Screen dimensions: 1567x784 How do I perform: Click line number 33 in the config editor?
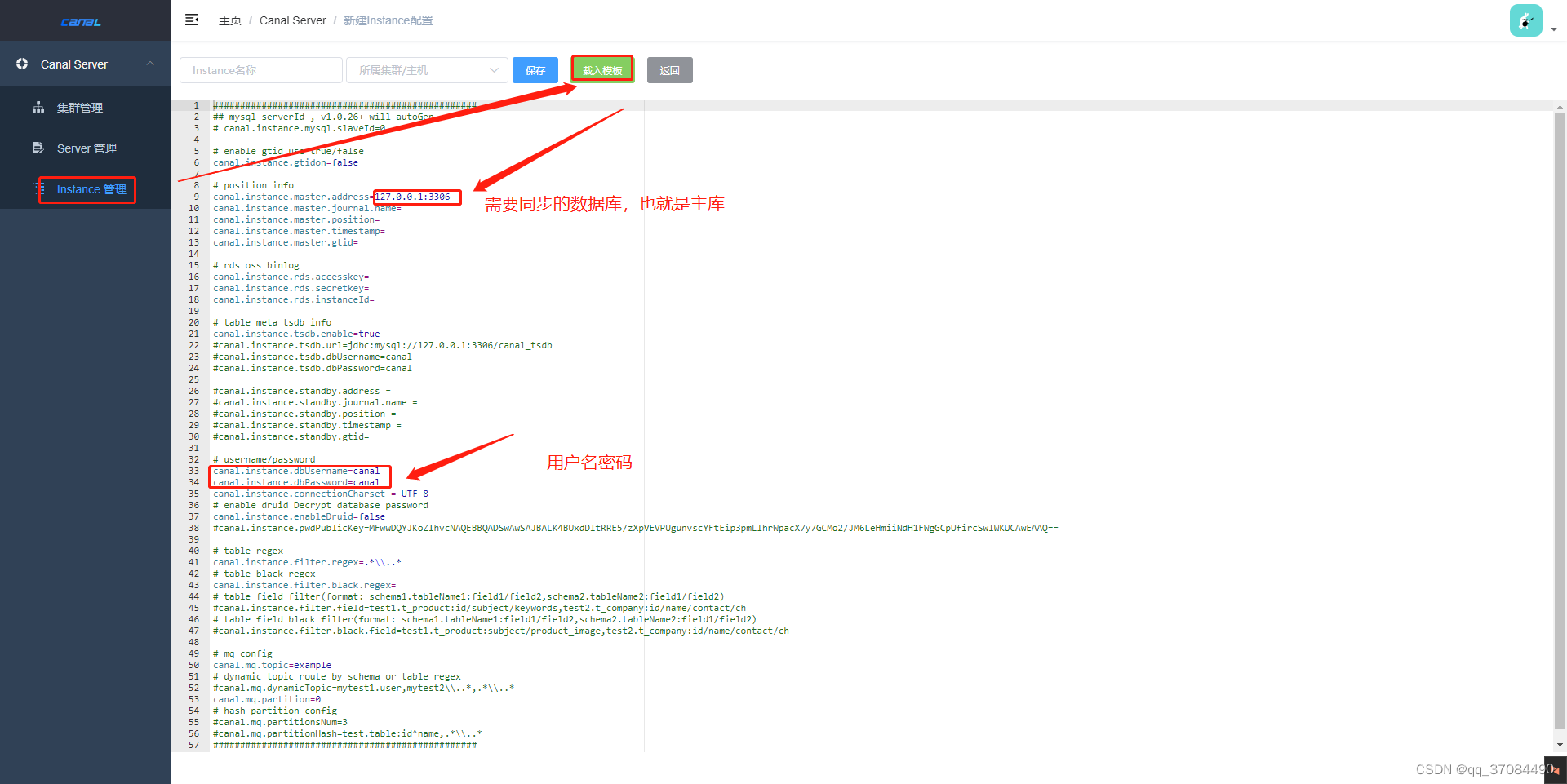point(195,471)
